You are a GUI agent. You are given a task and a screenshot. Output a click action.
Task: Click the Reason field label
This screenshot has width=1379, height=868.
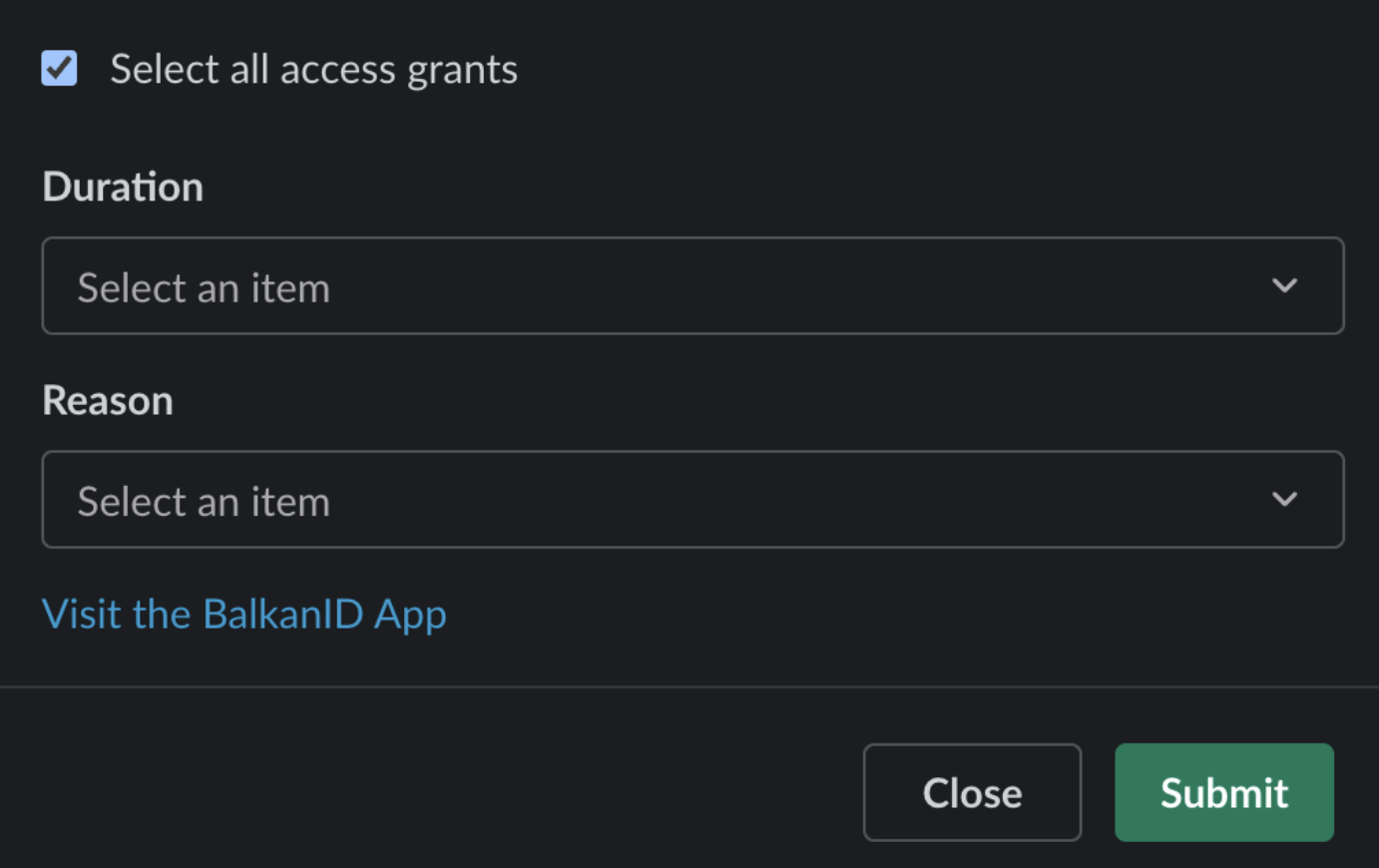click(x=108, y=401)
